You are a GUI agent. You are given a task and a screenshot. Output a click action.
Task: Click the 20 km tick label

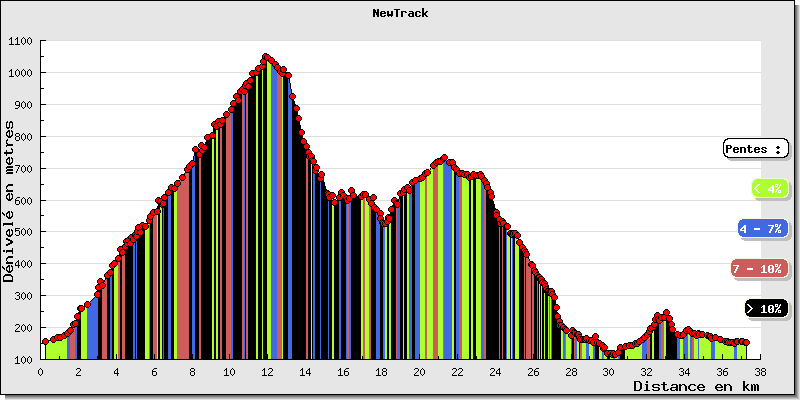[419, 372]
